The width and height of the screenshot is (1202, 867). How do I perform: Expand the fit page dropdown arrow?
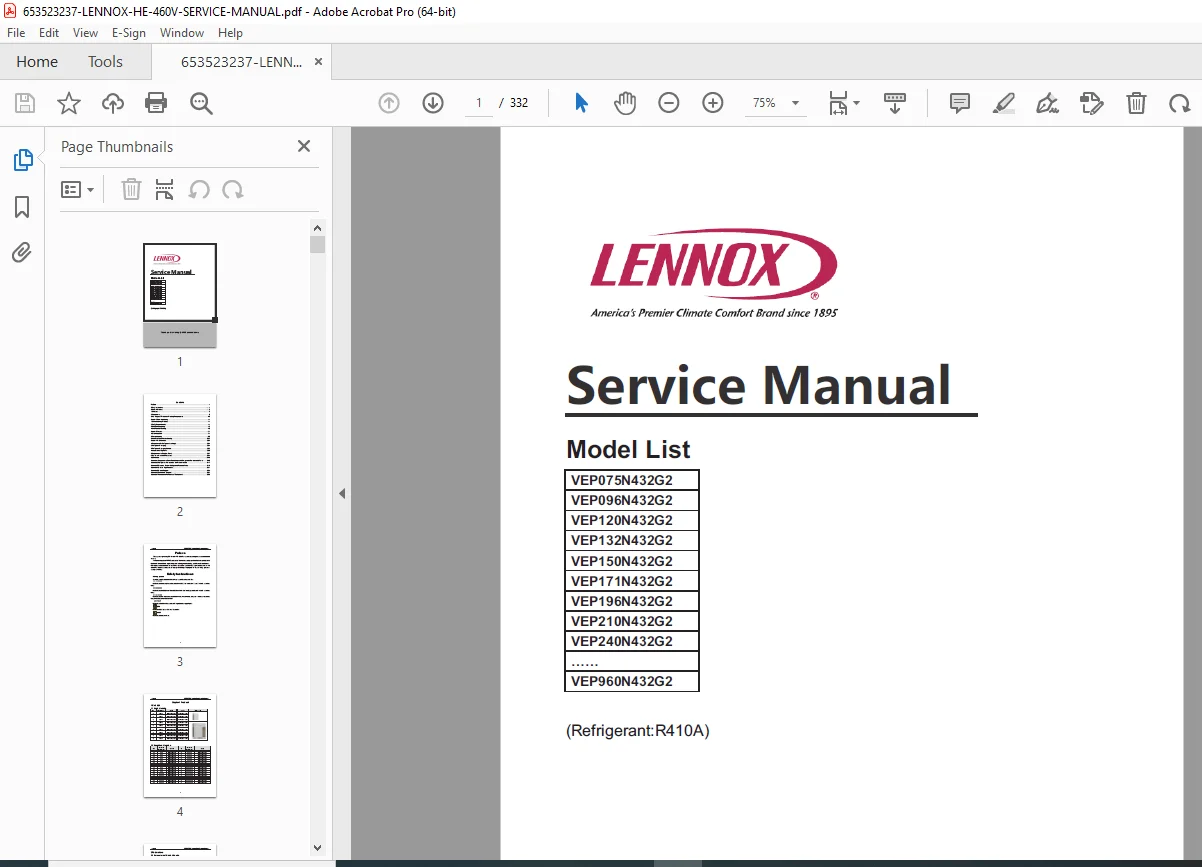856,103
